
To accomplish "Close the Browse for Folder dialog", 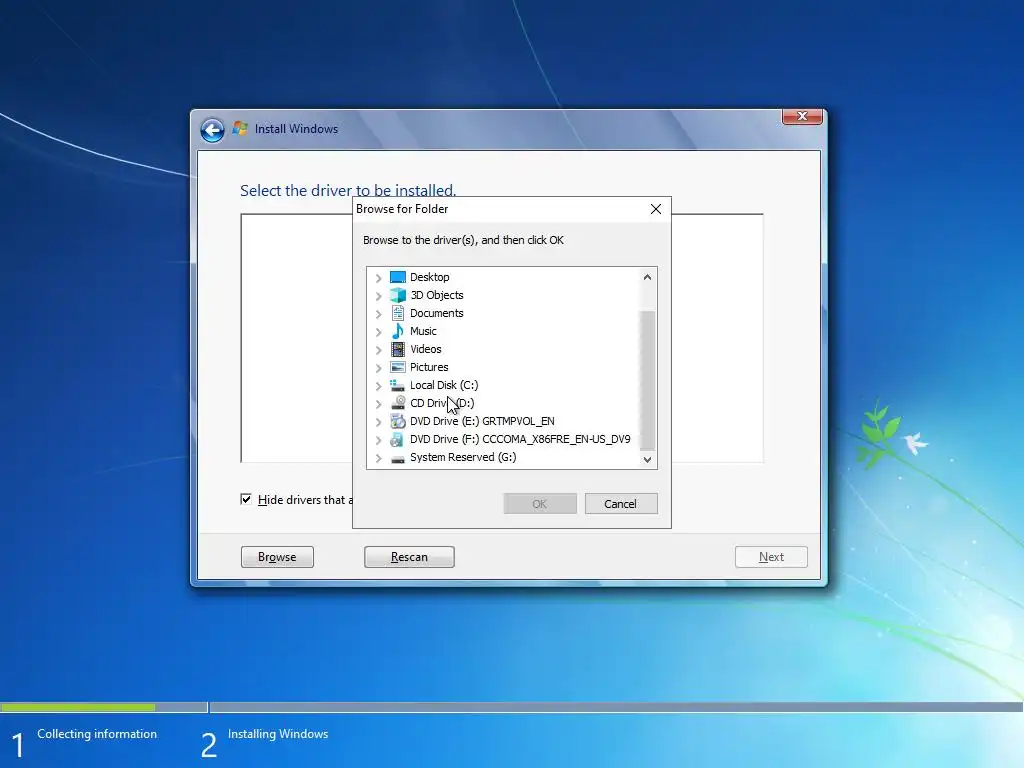I will (x=656, y=209).
